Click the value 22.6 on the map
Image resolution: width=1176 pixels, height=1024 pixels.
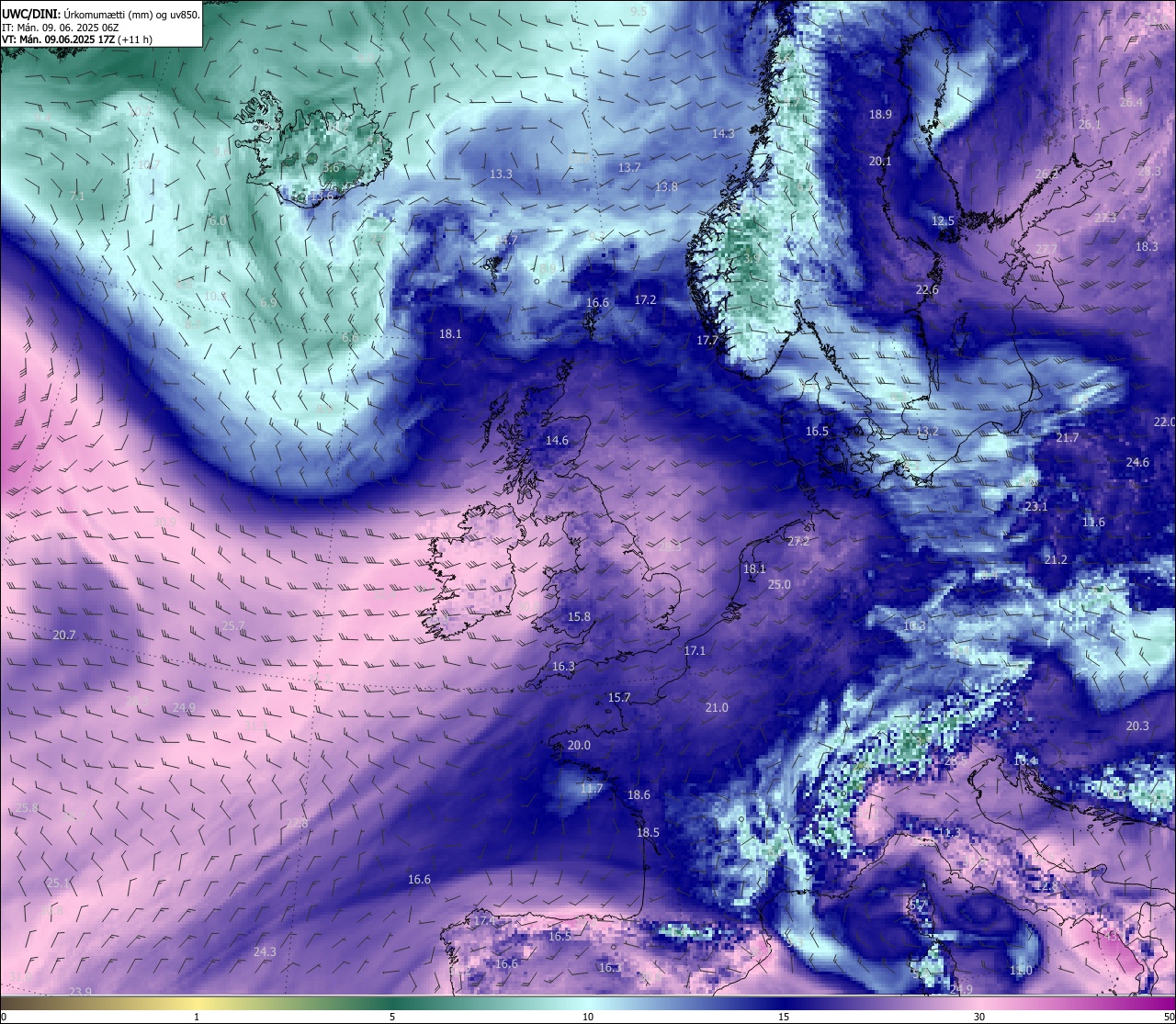927,290
